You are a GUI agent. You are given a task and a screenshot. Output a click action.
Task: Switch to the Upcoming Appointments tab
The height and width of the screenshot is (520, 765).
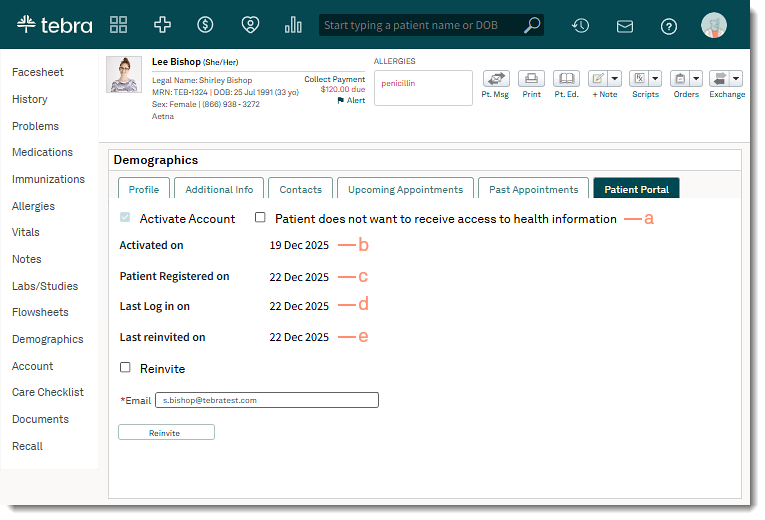(405, 189)
